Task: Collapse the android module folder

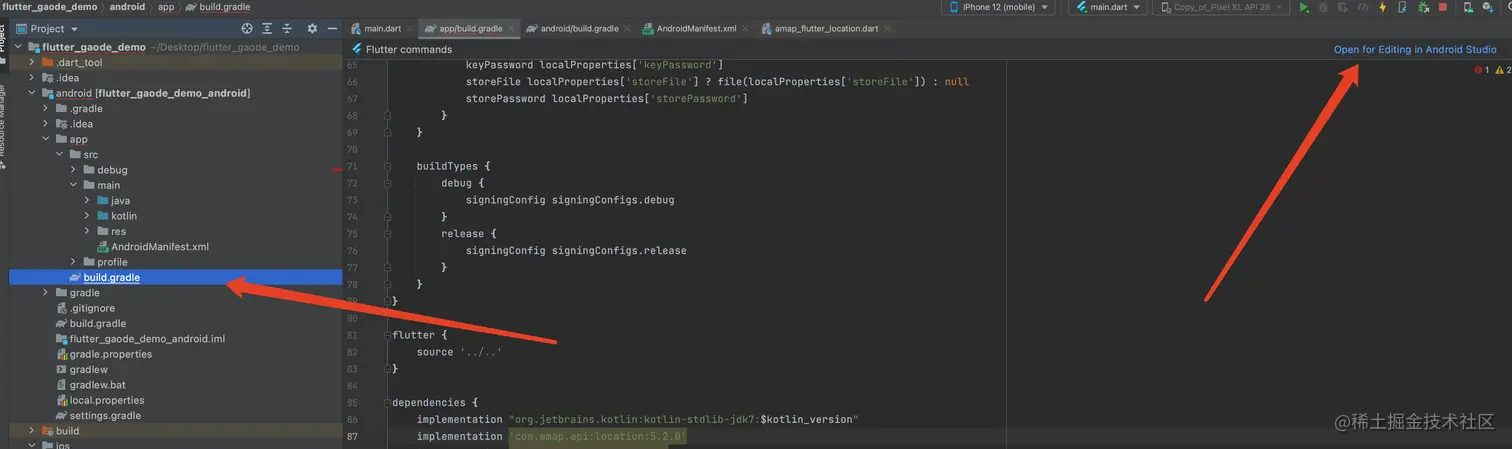Action: click(x=32, y=93)
